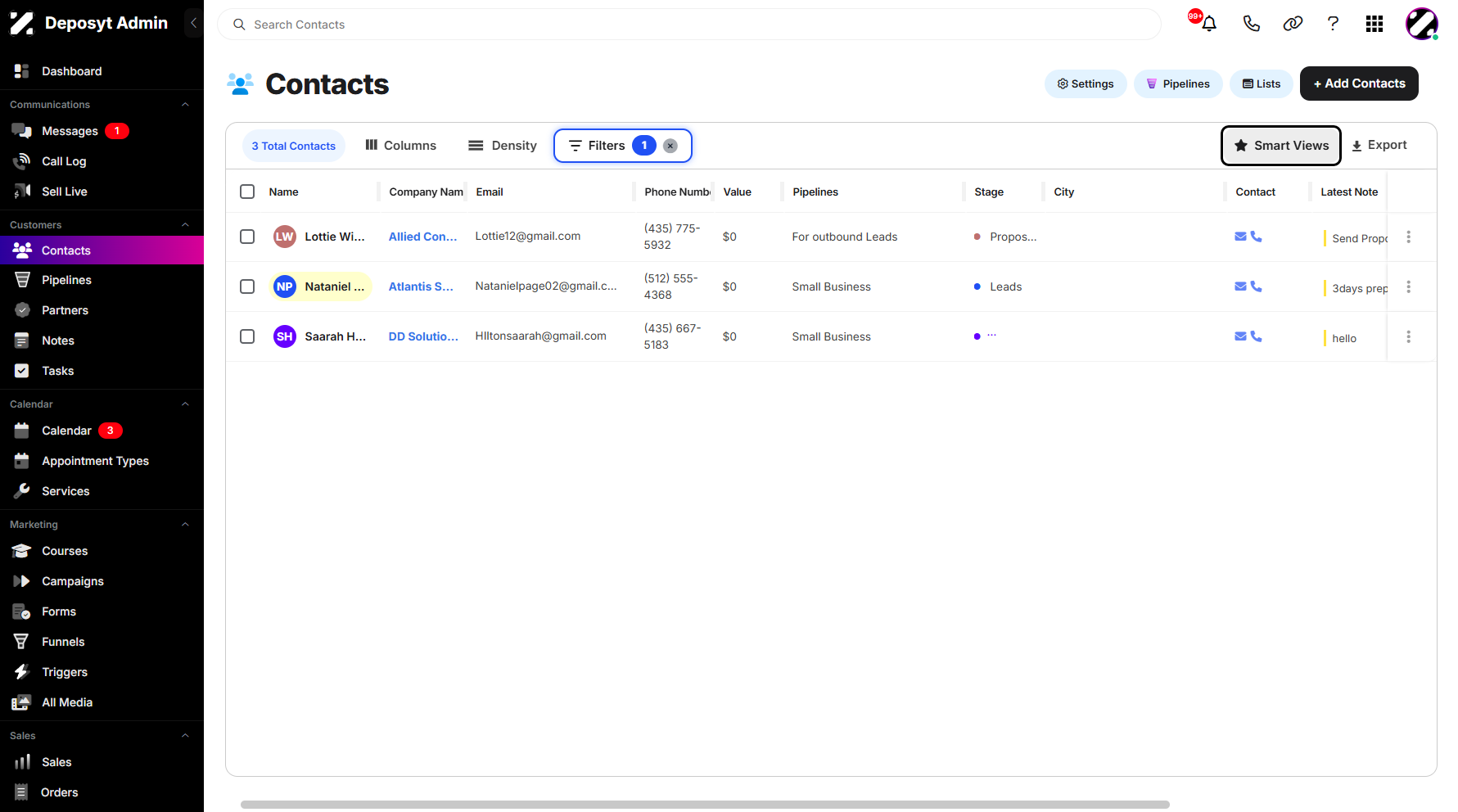Open the Density options
The width and height of the screenshot is (1458, 812).
tap(503, 146)
